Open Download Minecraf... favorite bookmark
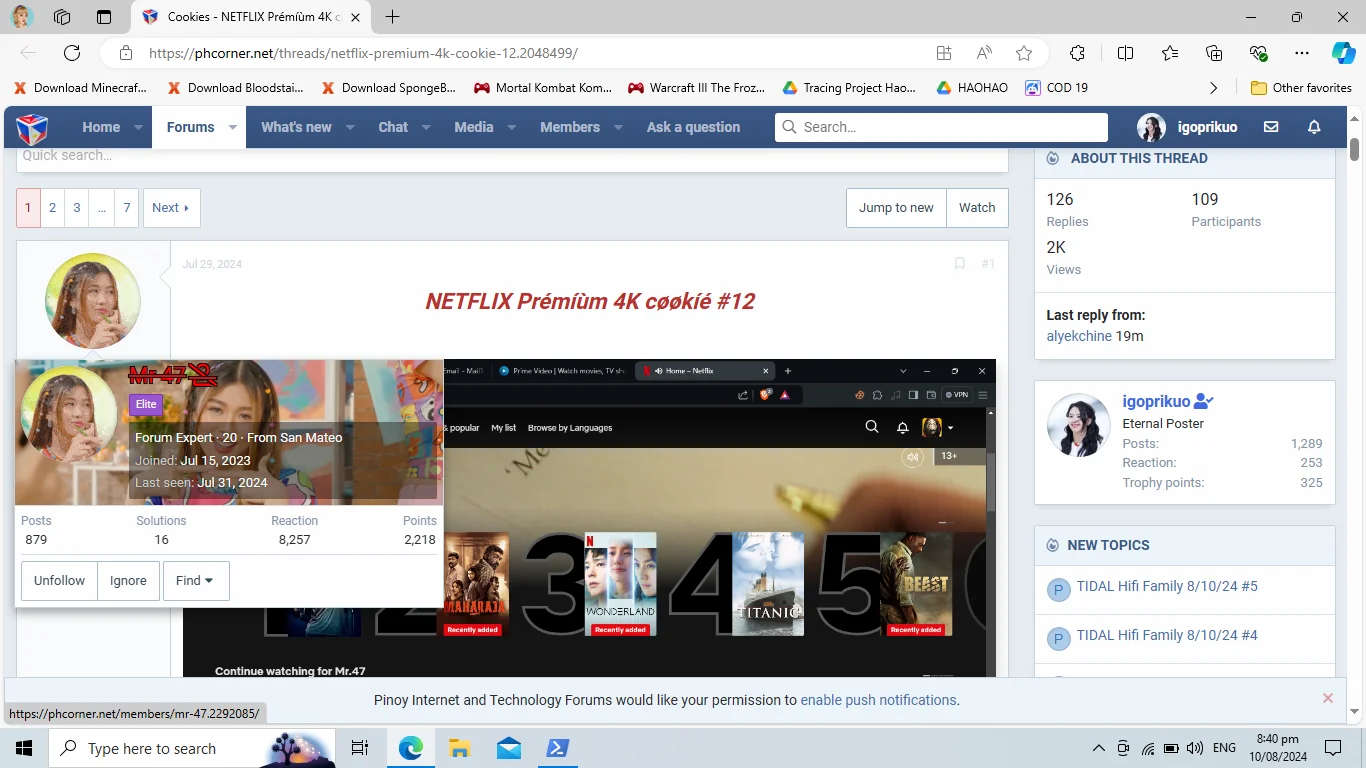 click(81, 88)
